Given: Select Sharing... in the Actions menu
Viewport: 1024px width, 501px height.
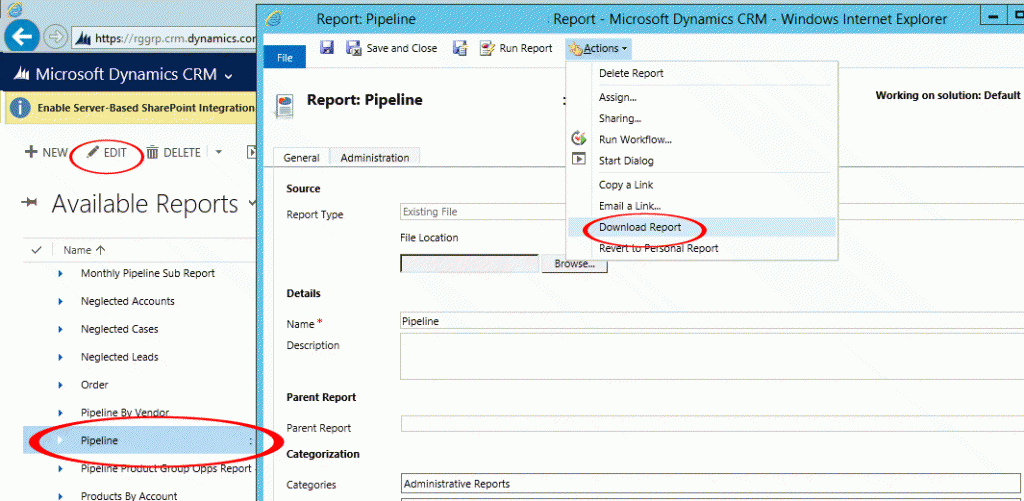Looking at the screenshot, I should pos(620,118).
